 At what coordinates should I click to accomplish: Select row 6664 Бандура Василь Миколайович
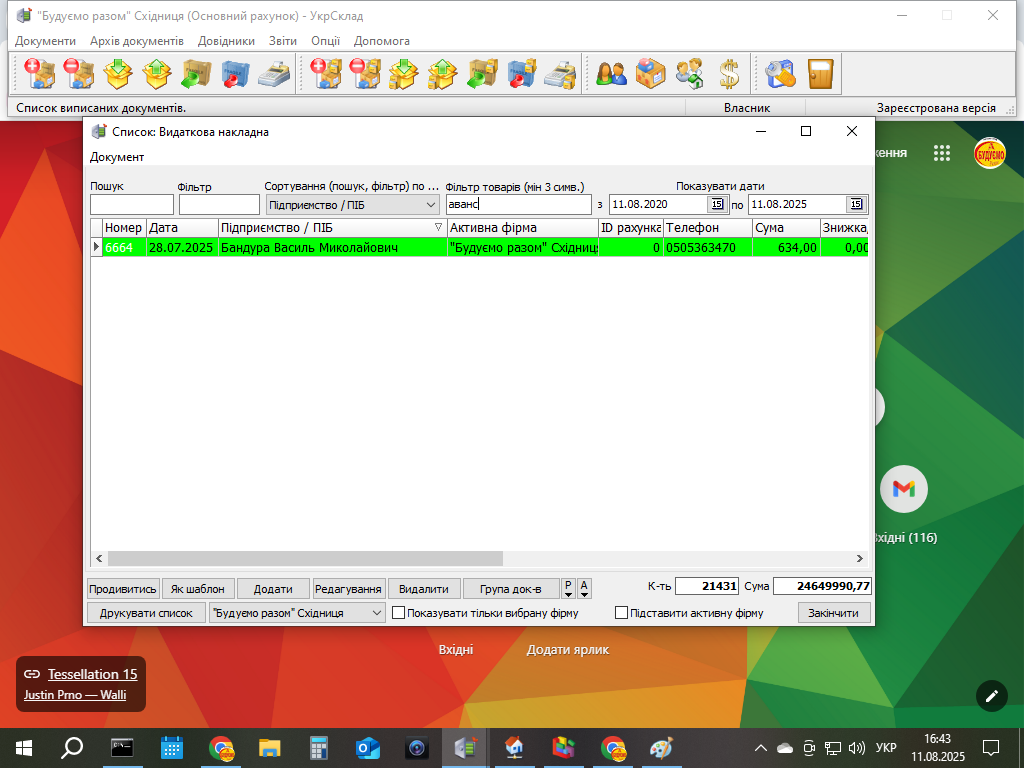coord(479,248)
